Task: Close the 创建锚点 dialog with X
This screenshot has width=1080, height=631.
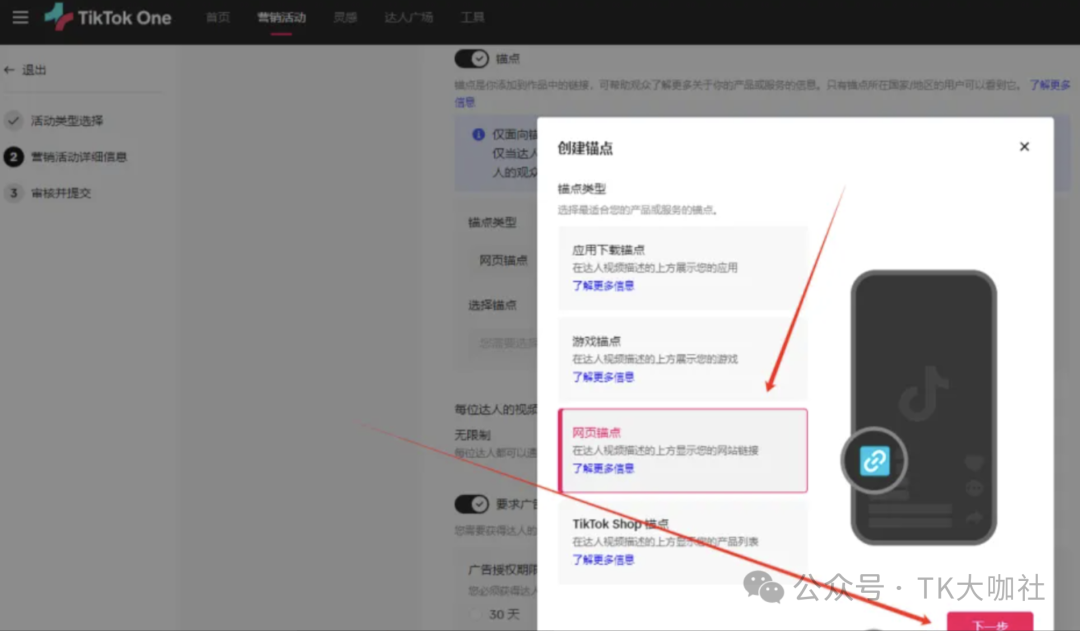Action: (x=1024, y=147)
